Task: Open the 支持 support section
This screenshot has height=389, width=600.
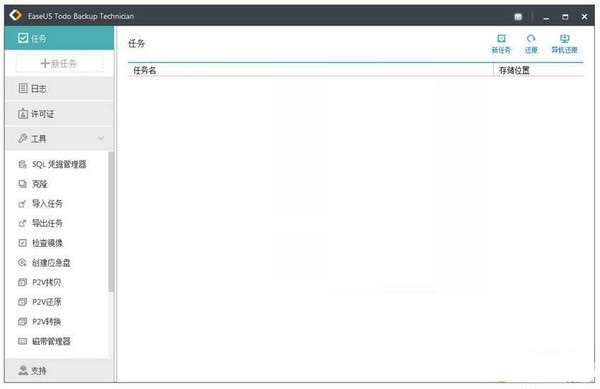Action: coord(59,370)
